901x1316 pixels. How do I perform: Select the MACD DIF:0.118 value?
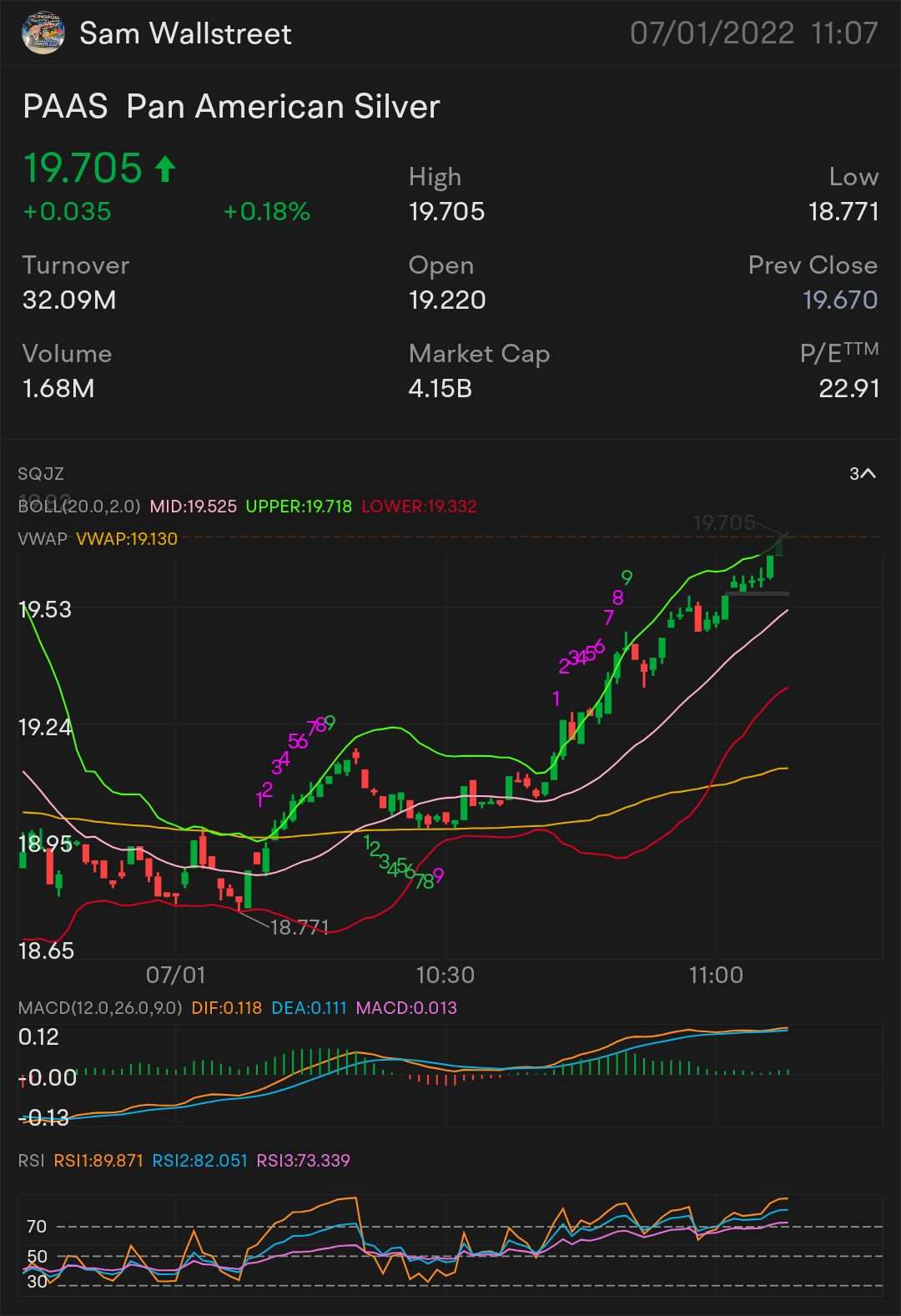click(x=227, y=1008)
